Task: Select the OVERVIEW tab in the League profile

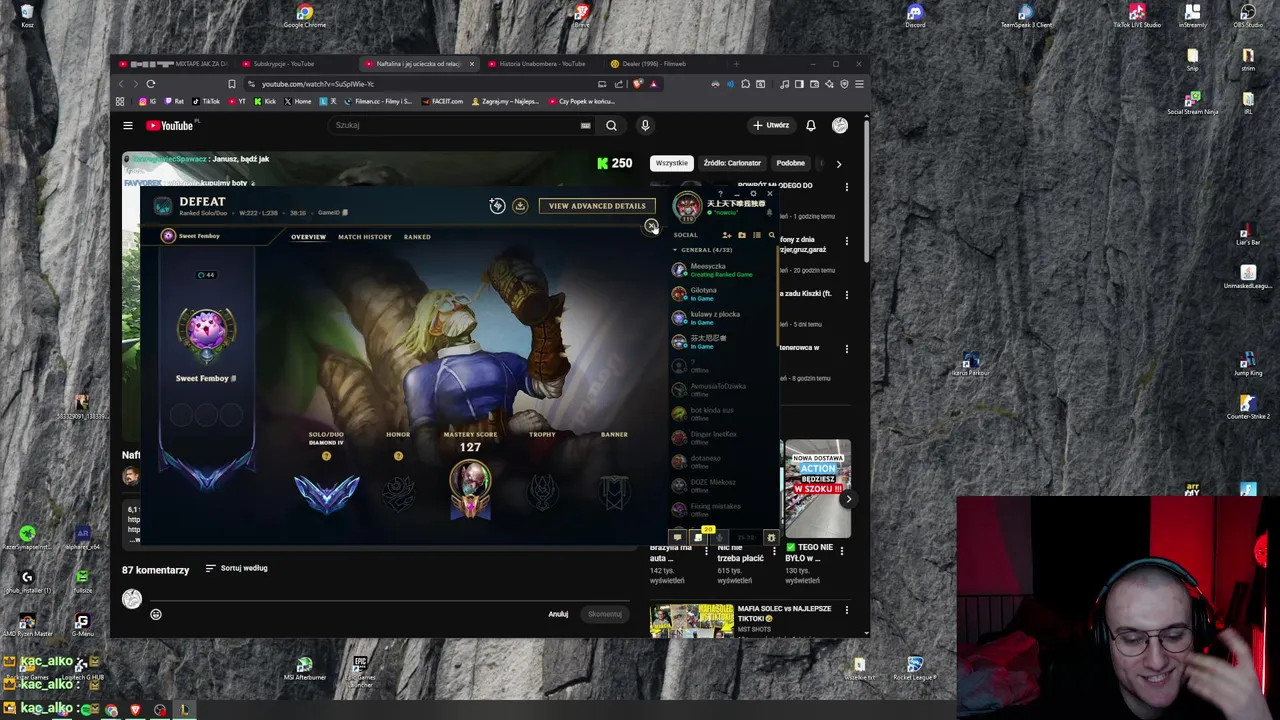Action: click(x=308, y=237)
